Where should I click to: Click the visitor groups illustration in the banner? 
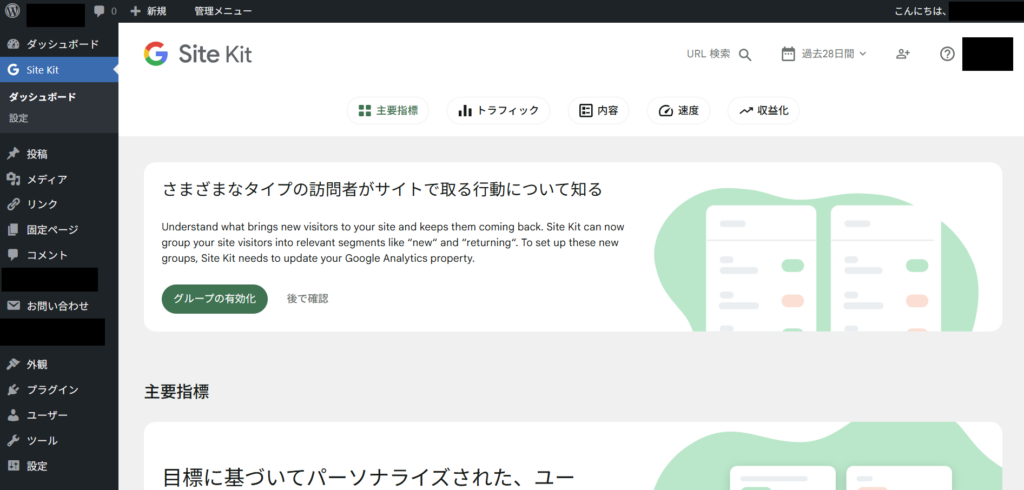pyautogui.click(x=816, y=259)
